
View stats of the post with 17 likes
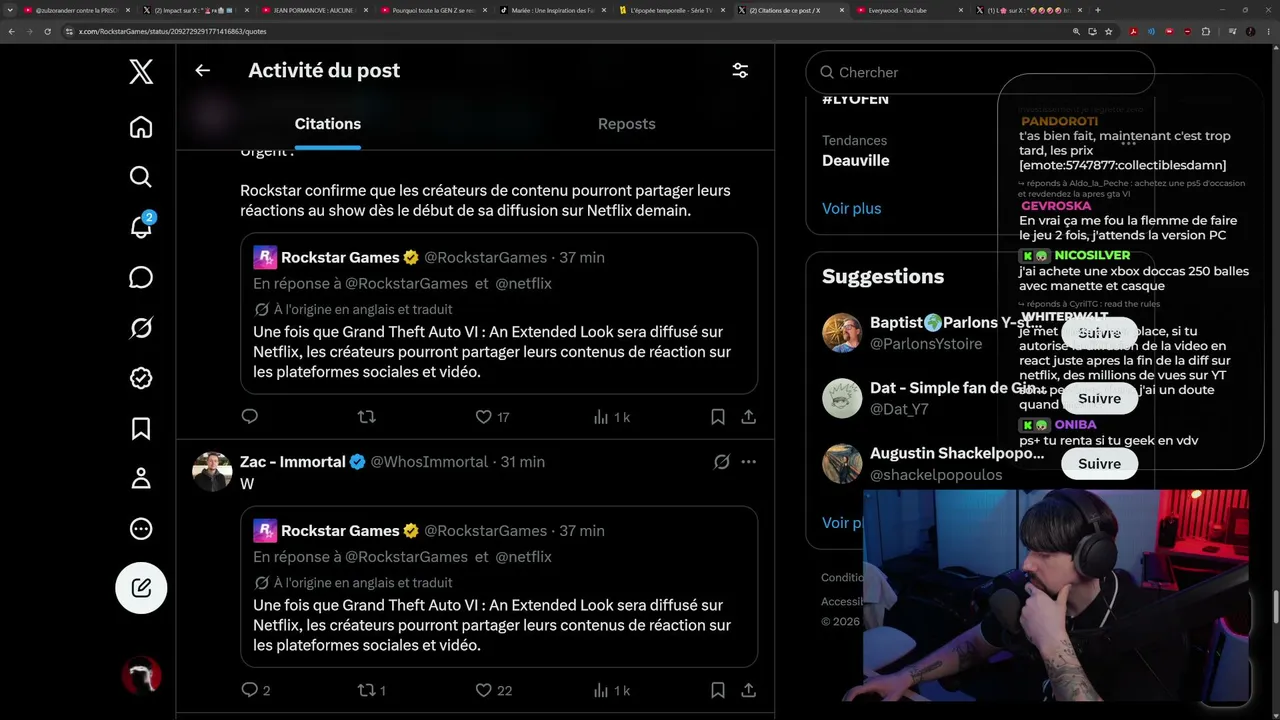click(611, 417)
